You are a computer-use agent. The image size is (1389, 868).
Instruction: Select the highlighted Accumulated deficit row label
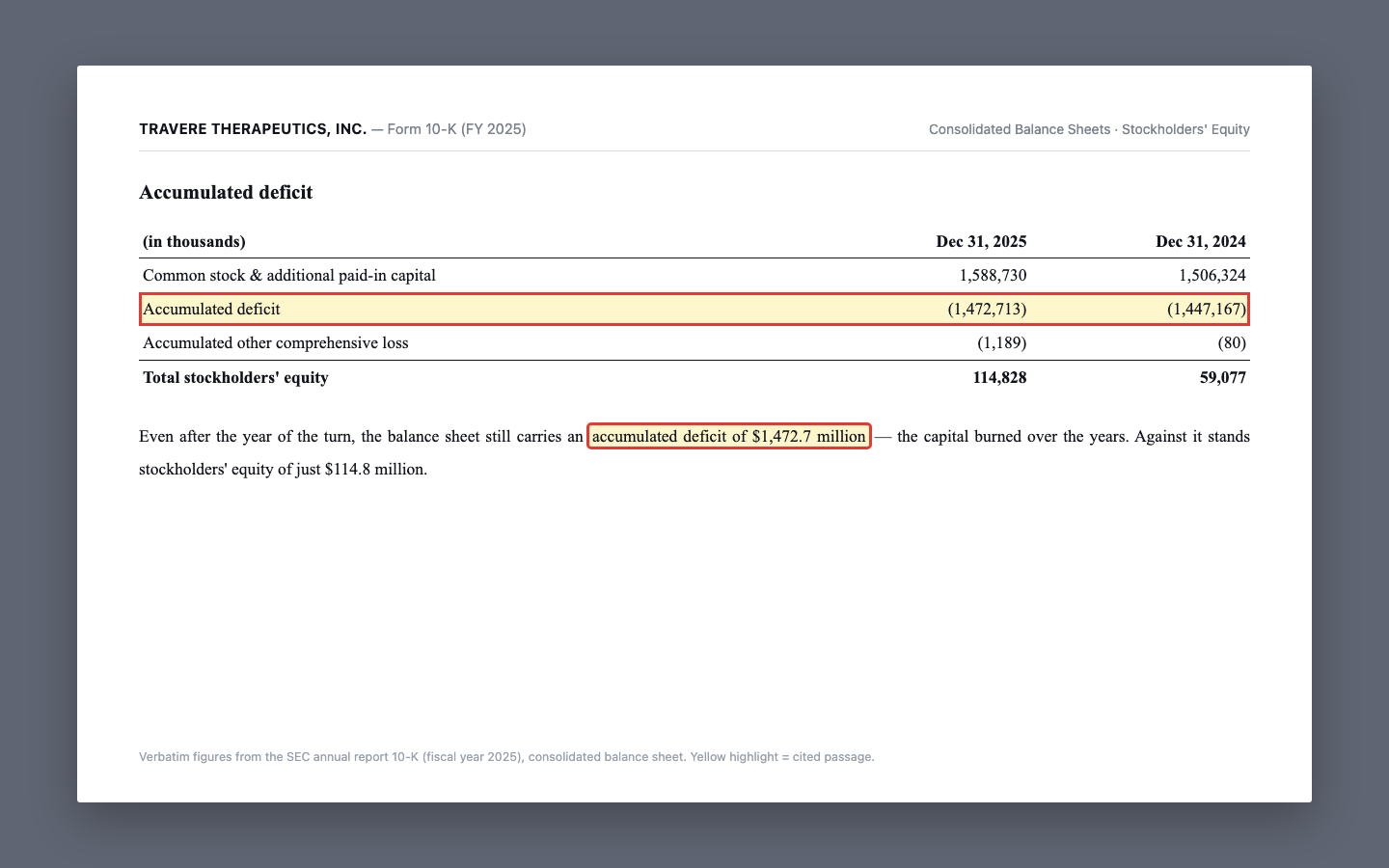click(211, 310)
